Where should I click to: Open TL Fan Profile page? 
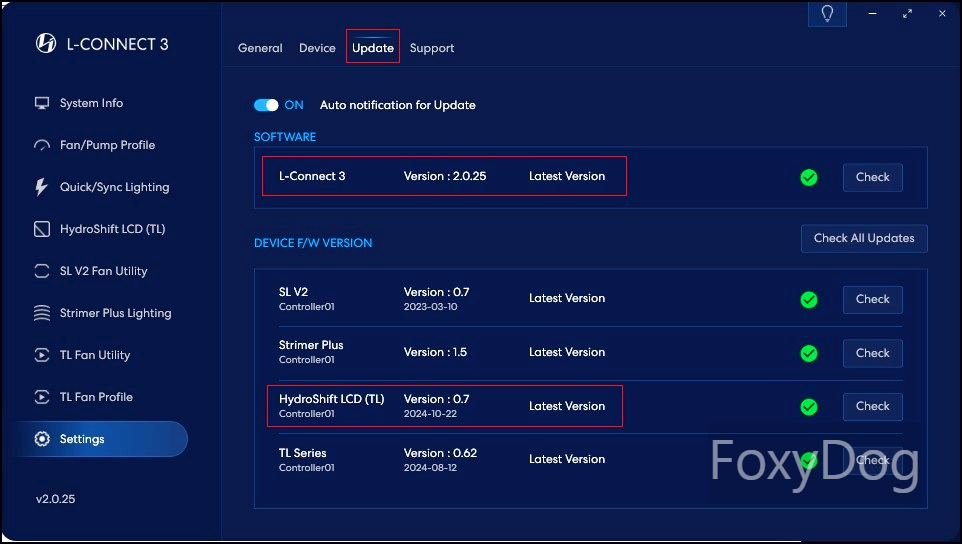pyautogui.click(x=96, y=397)
